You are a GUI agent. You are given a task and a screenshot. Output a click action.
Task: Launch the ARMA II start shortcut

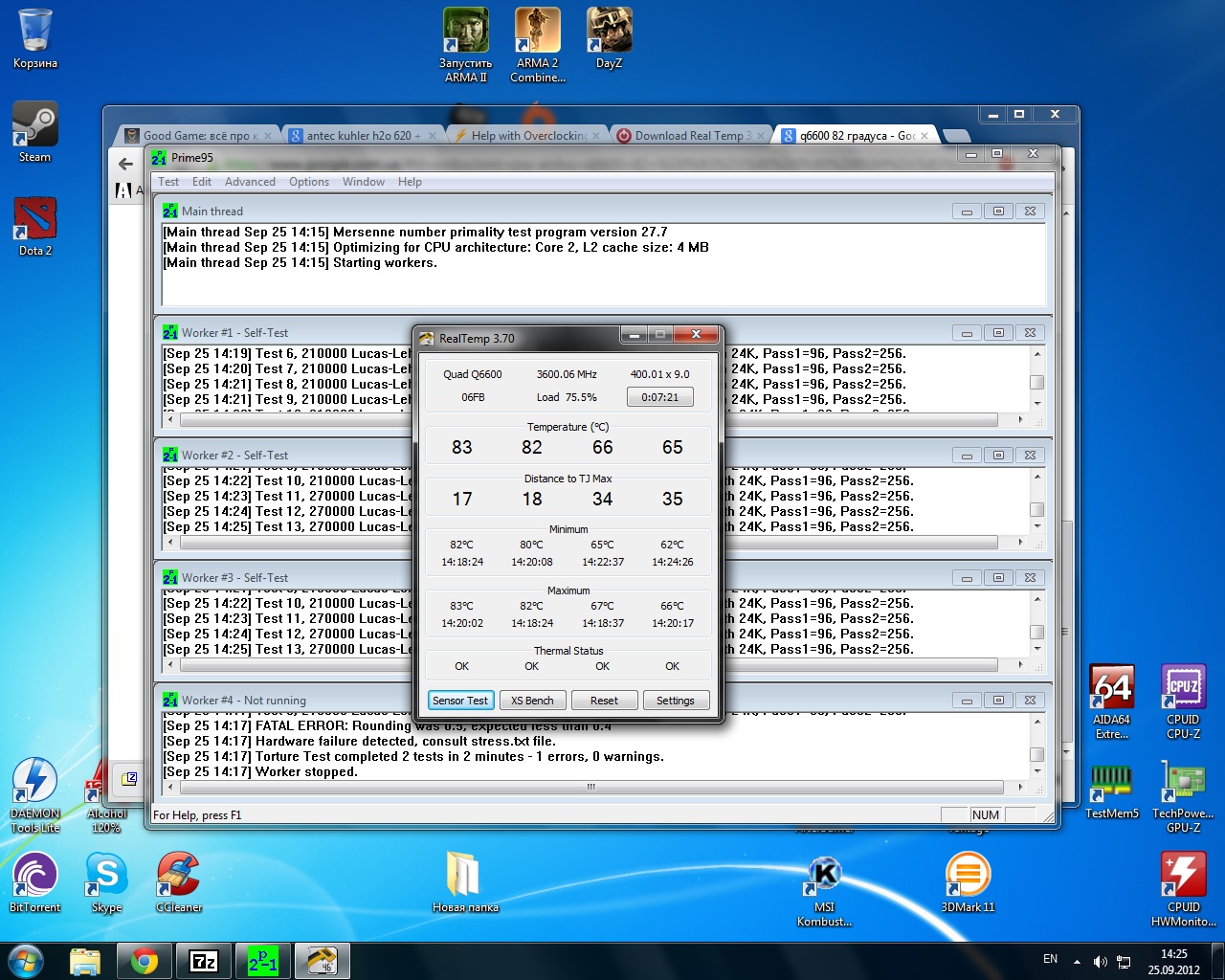pyautogui.click(x=466, y=45)
